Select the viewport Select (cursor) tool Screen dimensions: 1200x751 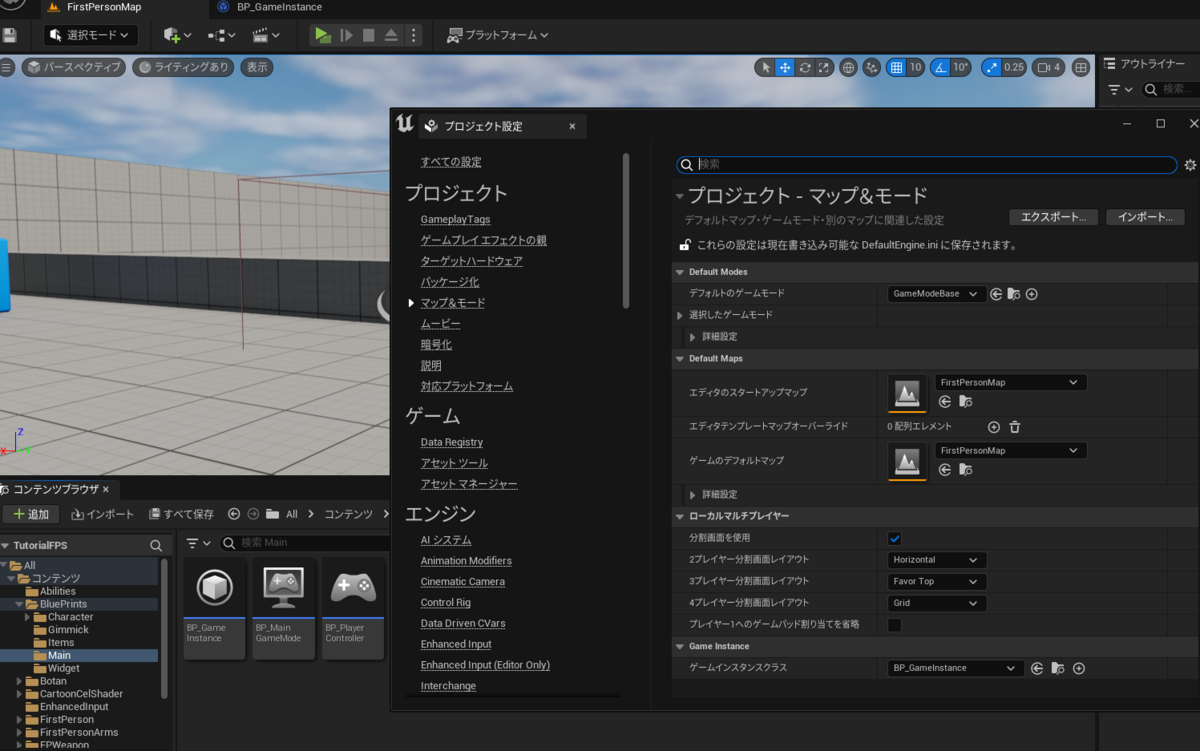tap(766, 67)
